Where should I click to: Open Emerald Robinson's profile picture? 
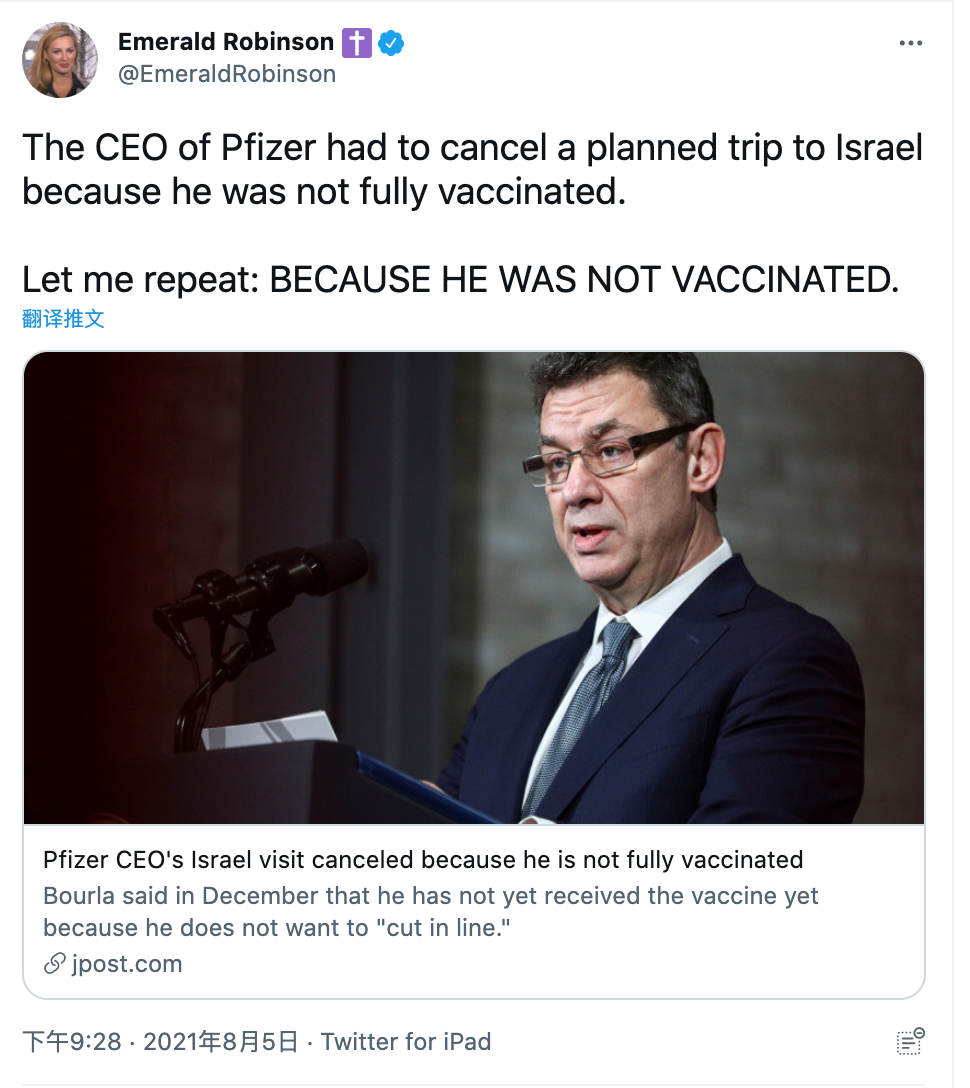pos(60,59)
